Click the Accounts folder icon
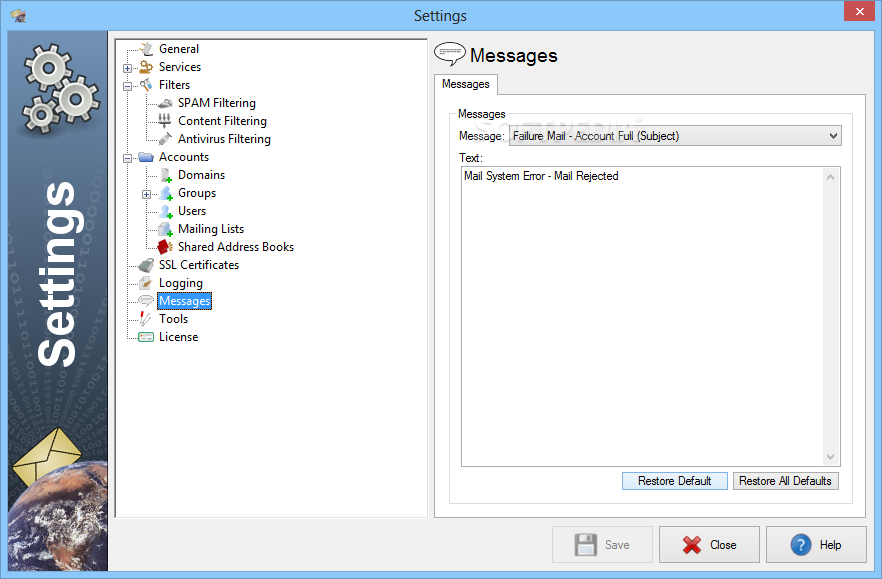The width and height of the screenshot is (882, 579). pos(146,157)
